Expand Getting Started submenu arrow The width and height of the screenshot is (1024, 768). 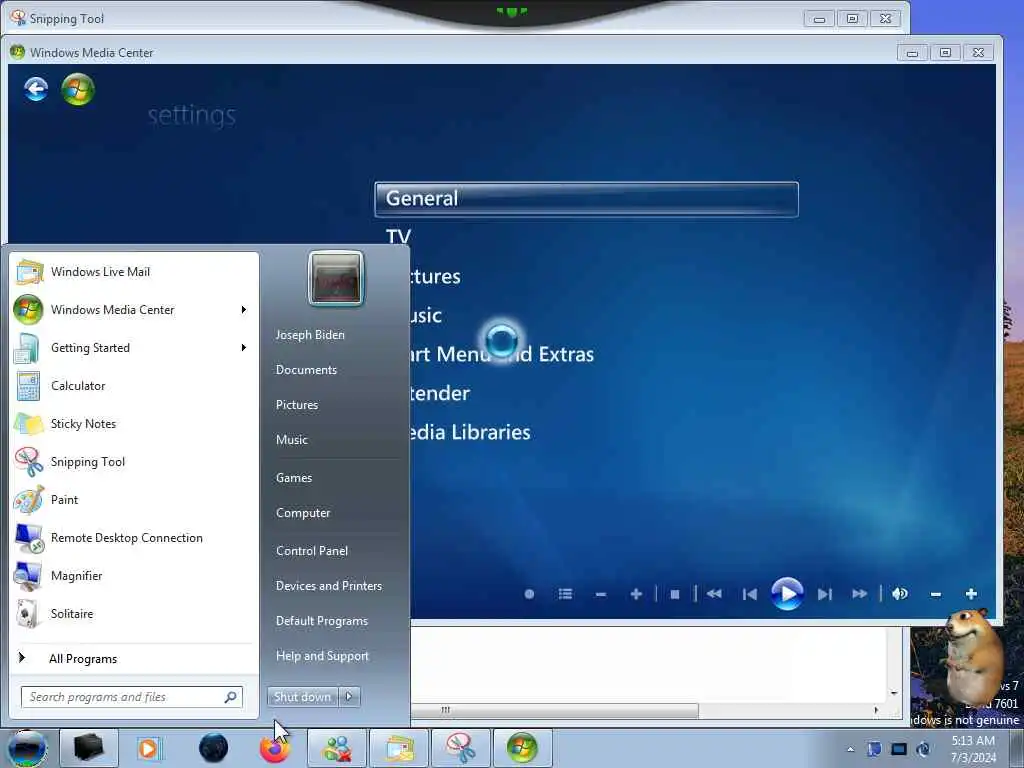pyautogui.click(x=244, y=347)
